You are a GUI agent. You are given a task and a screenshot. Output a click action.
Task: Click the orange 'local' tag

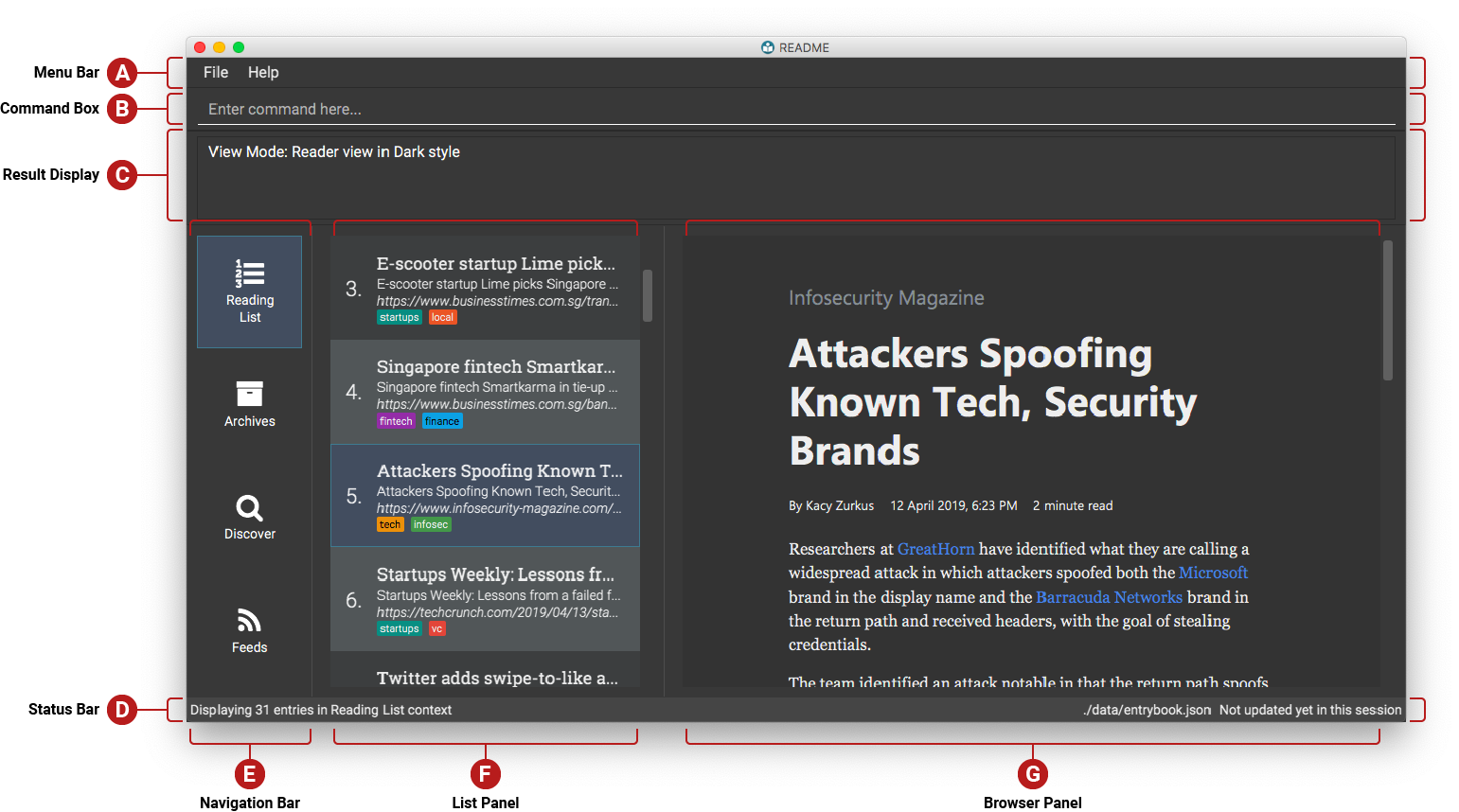point(442,317)
